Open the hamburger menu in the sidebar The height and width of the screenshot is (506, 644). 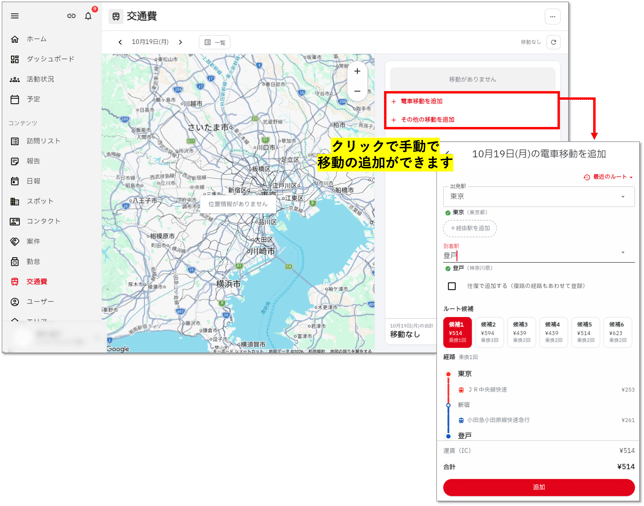(15, 16)
